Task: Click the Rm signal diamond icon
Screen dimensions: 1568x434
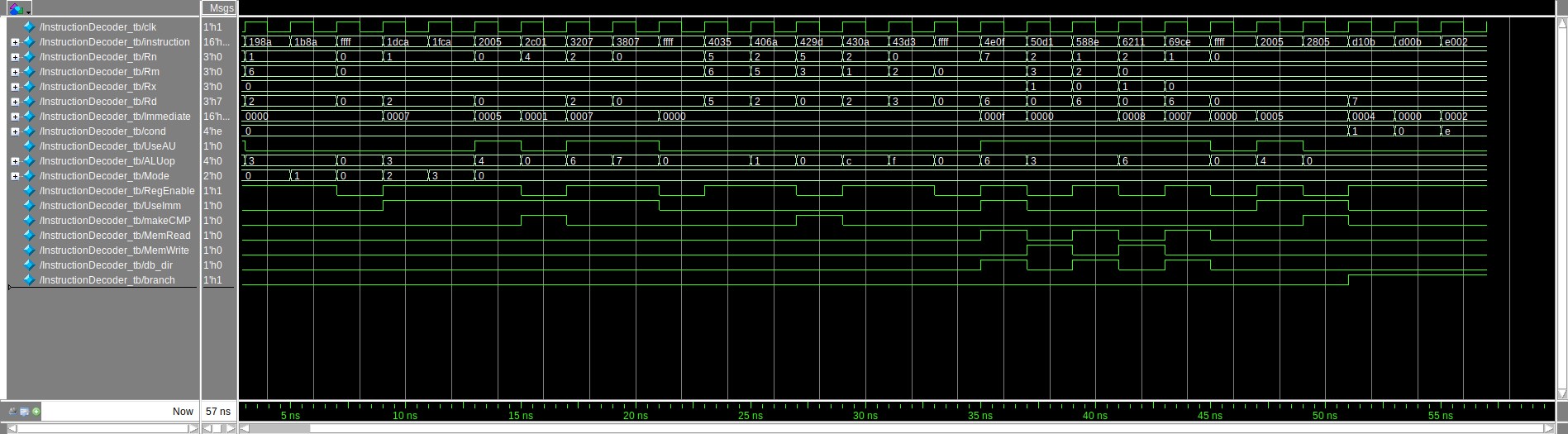Action: point(30,72)
